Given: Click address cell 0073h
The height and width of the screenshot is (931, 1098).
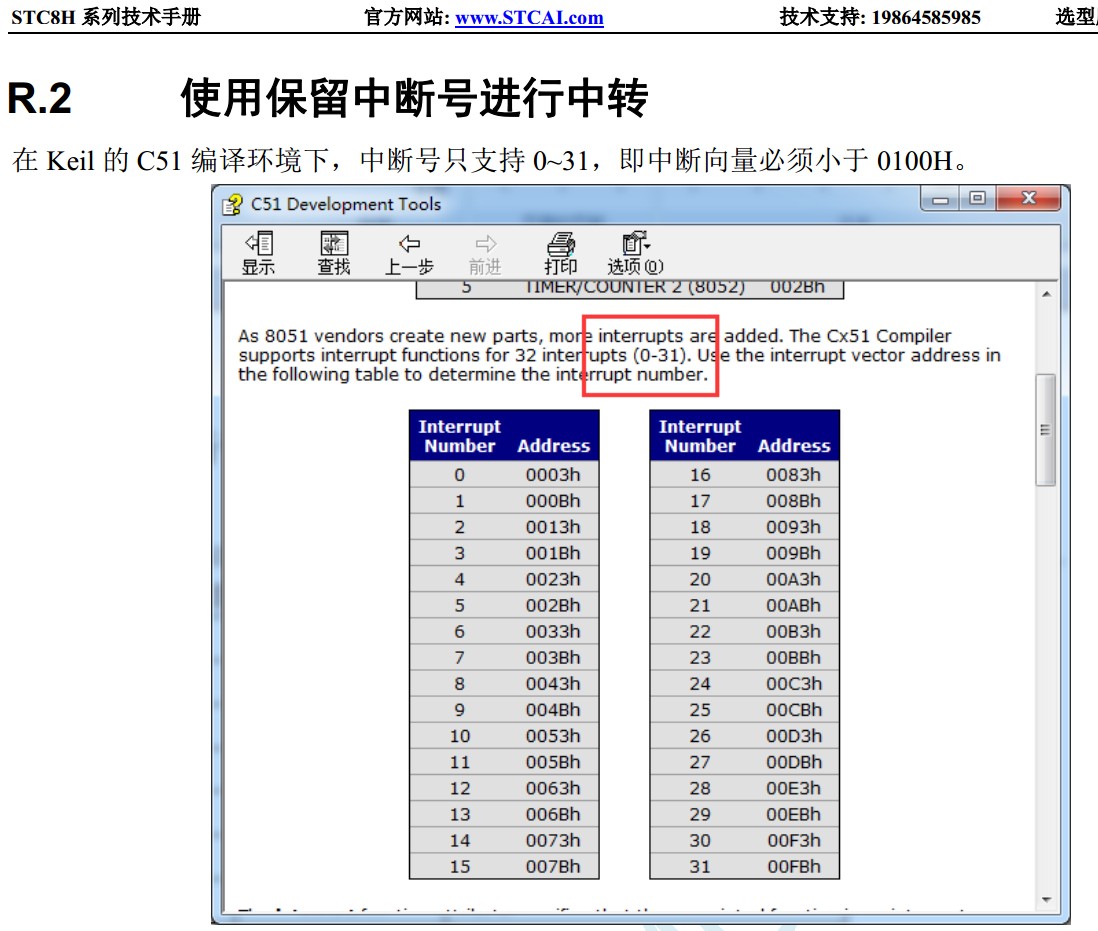Looking at the screenshot, I should [553, 841].
